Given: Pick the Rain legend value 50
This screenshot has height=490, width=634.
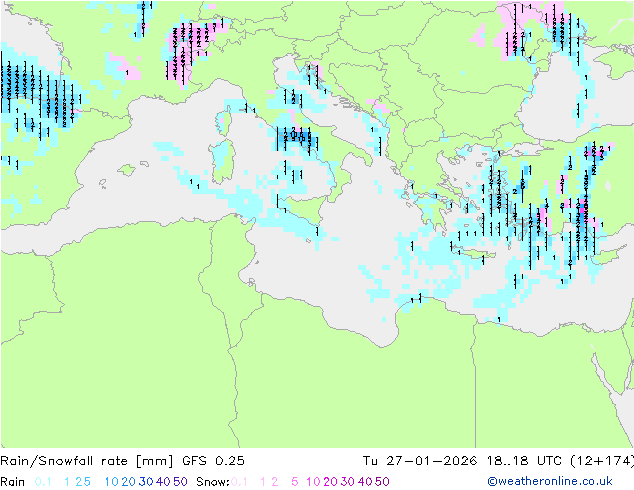Looking at the screenshot, I should pyautogui.click(x=180, y=482).
